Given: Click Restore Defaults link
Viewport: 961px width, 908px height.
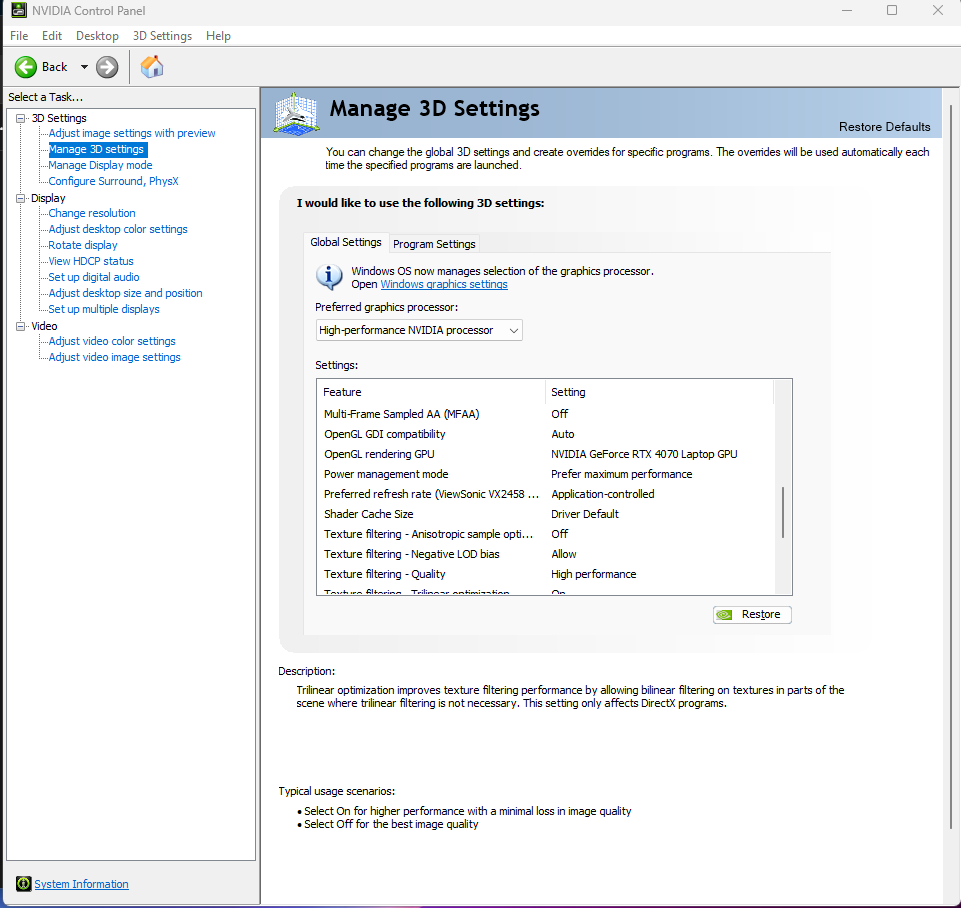Looking at the screenshot, I should 884,127.
